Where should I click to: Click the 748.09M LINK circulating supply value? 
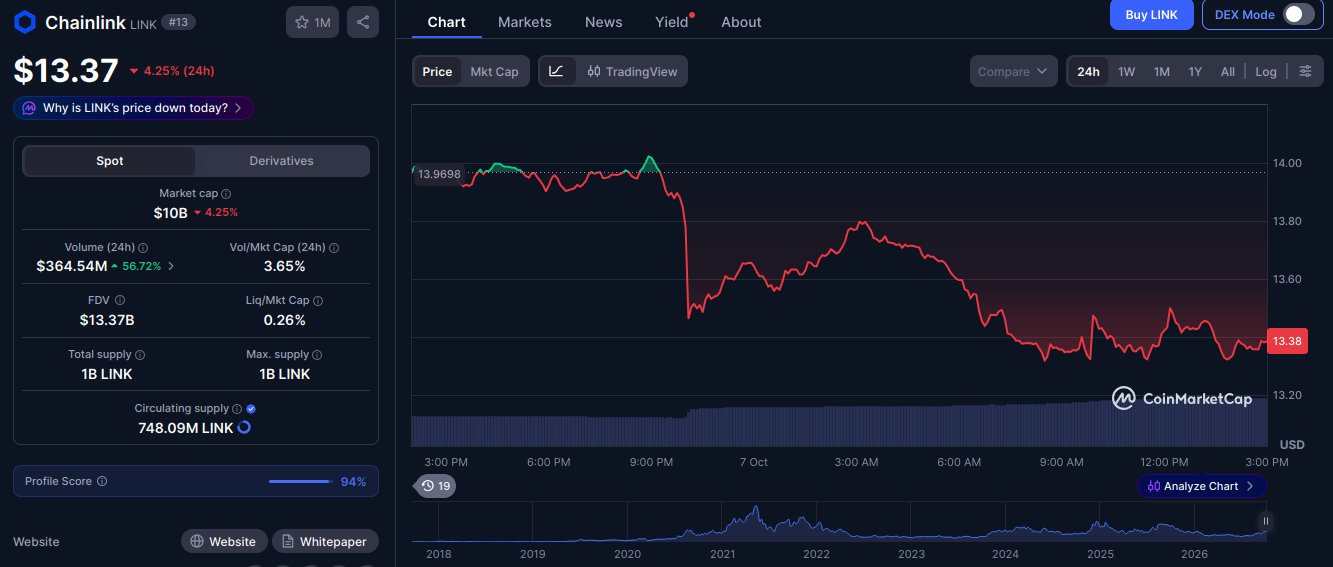(185, 428)
